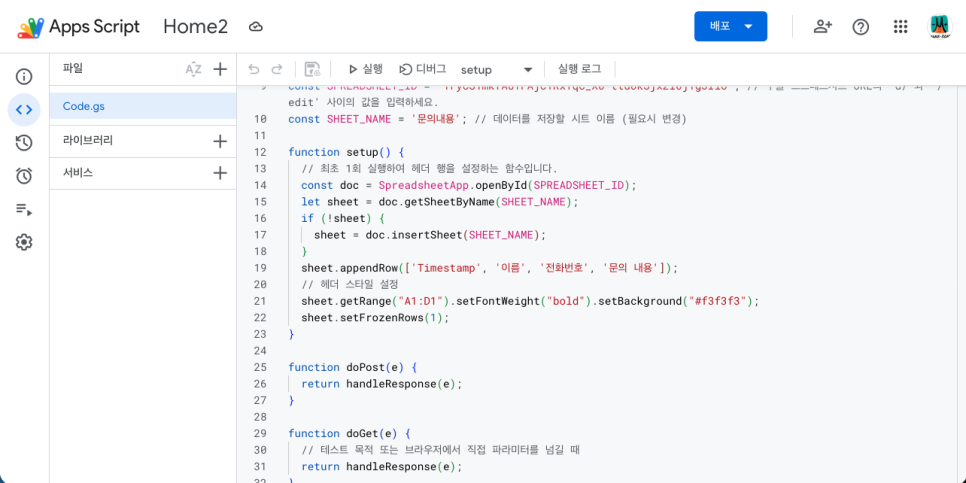
Task: Click line number 12 in gutter
Action: click(x=259, y=152)
